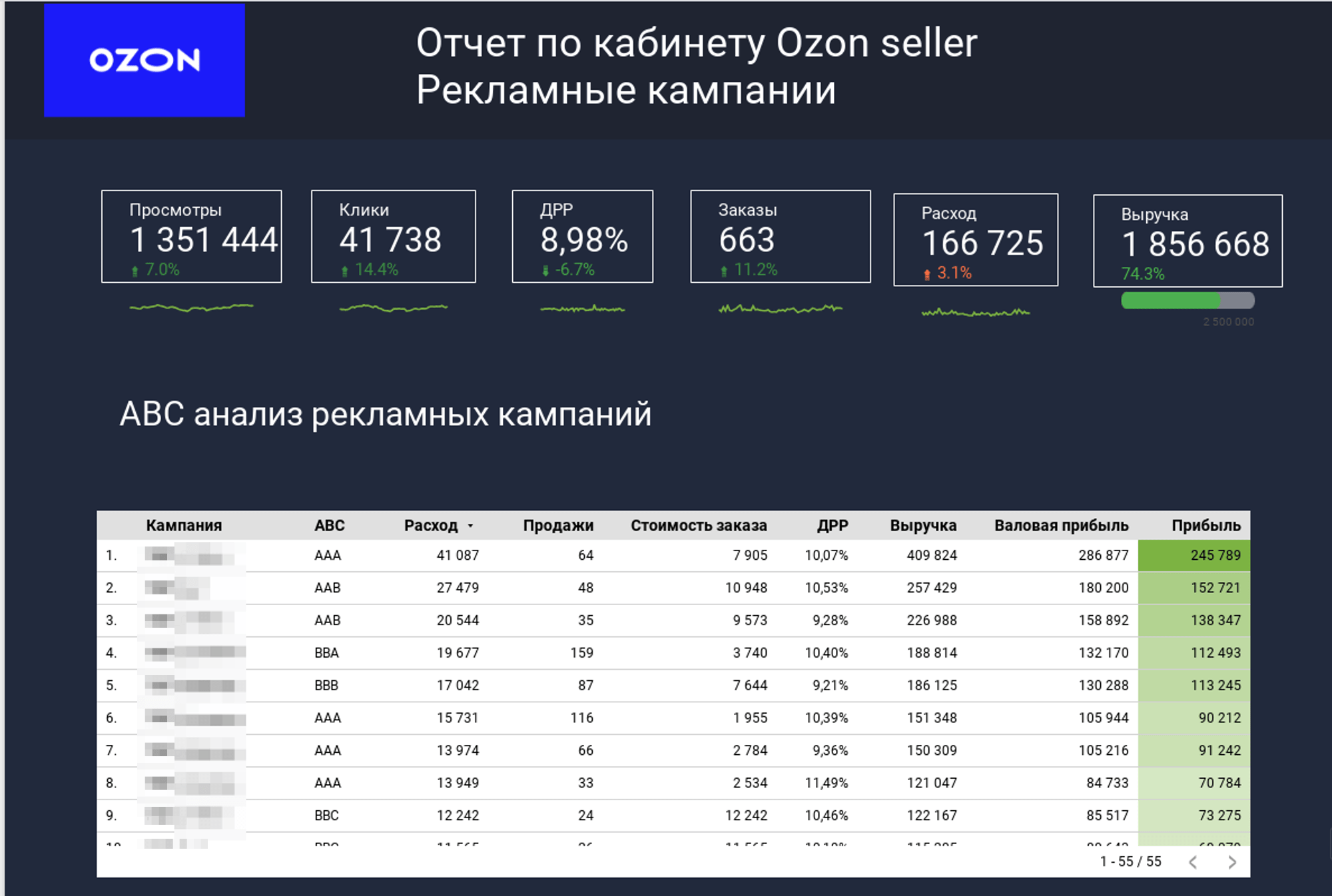Screen dimensions: 1332x896
Task: Click profit cell 70 784
Action: pos(1194,783)
